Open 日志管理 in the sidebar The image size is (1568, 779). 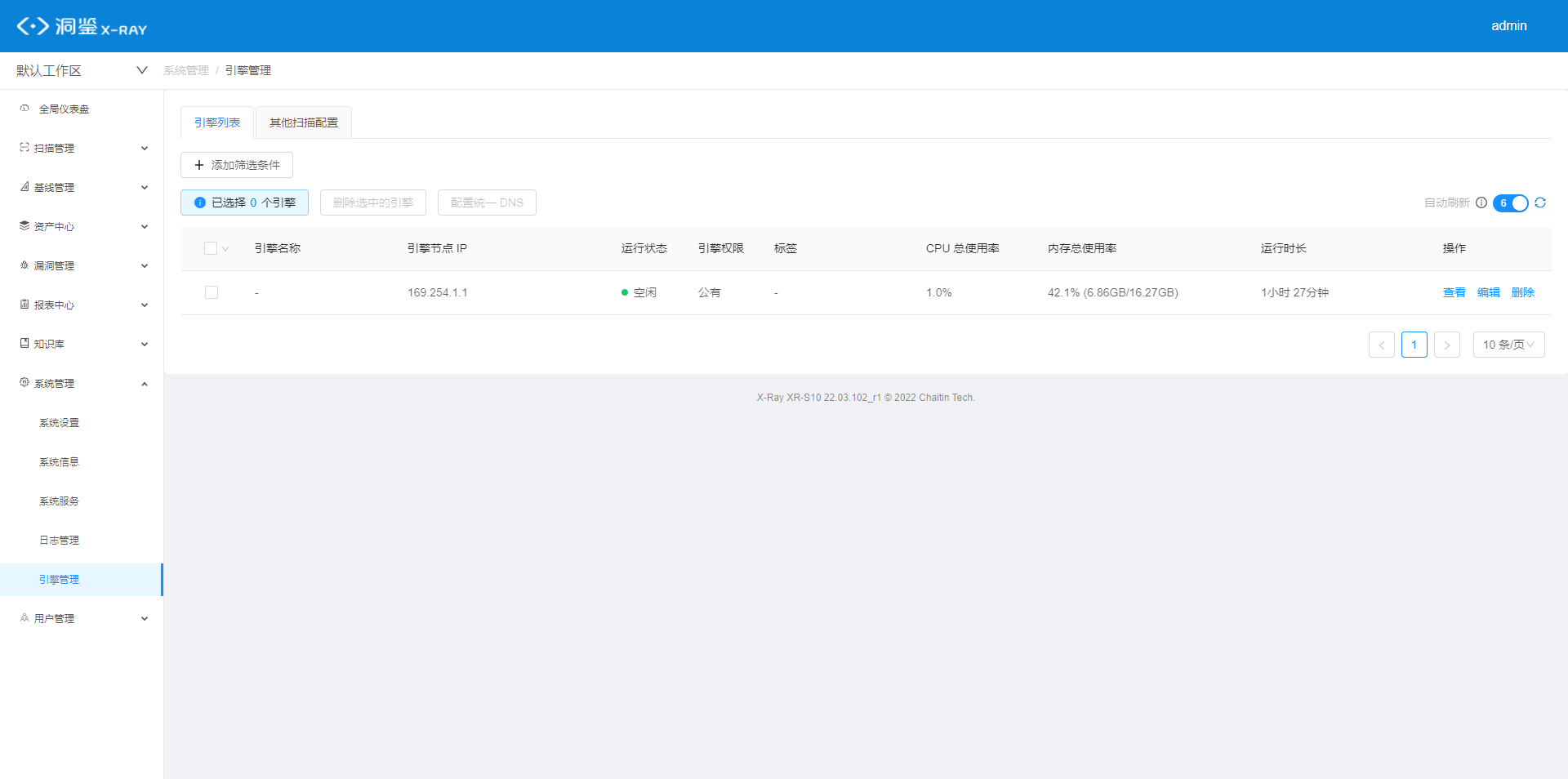tap(59, 540)
